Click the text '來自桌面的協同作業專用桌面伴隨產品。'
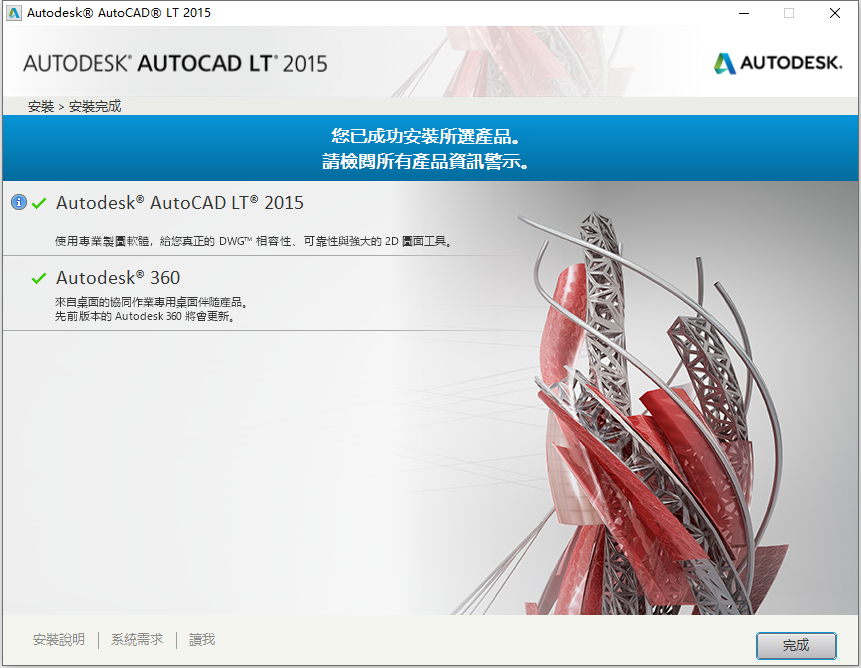The image size is (861, 668). pos(152,302)
